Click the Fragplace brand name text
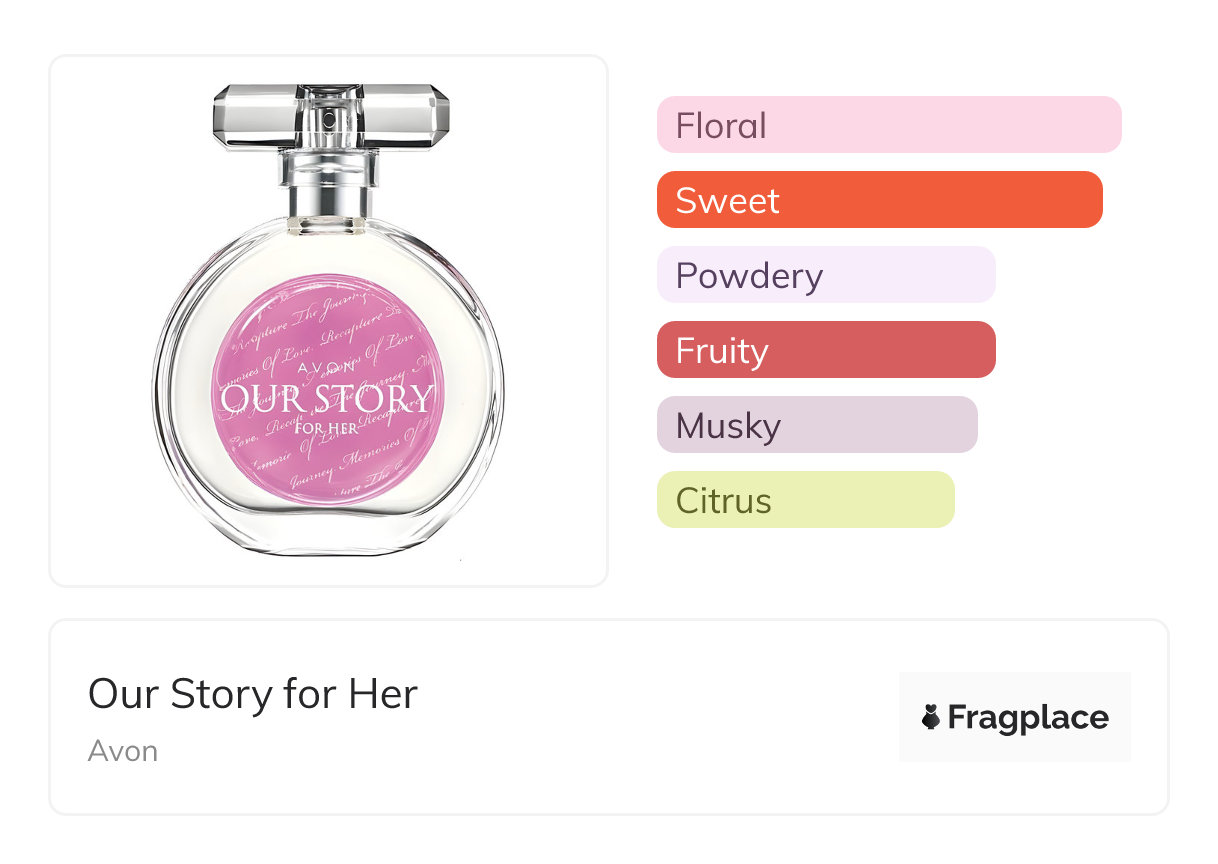 click(1028, 717)
